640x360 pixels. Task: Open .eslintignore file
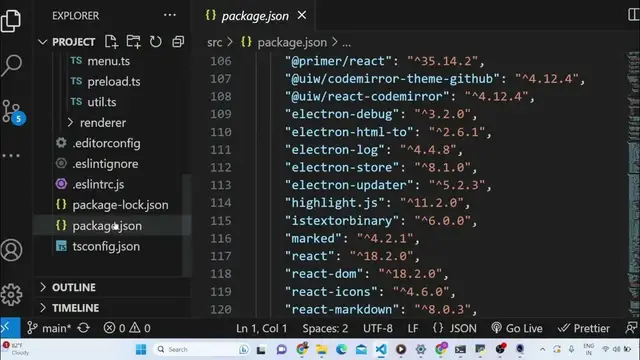coord(105,164)
